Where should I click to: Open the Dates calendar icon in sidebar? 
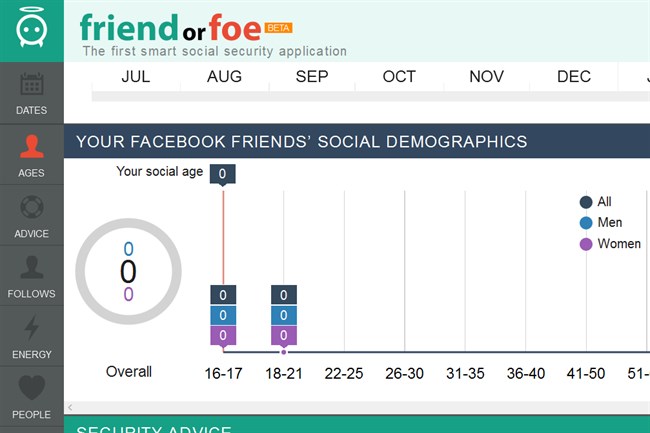coord(31,84)
